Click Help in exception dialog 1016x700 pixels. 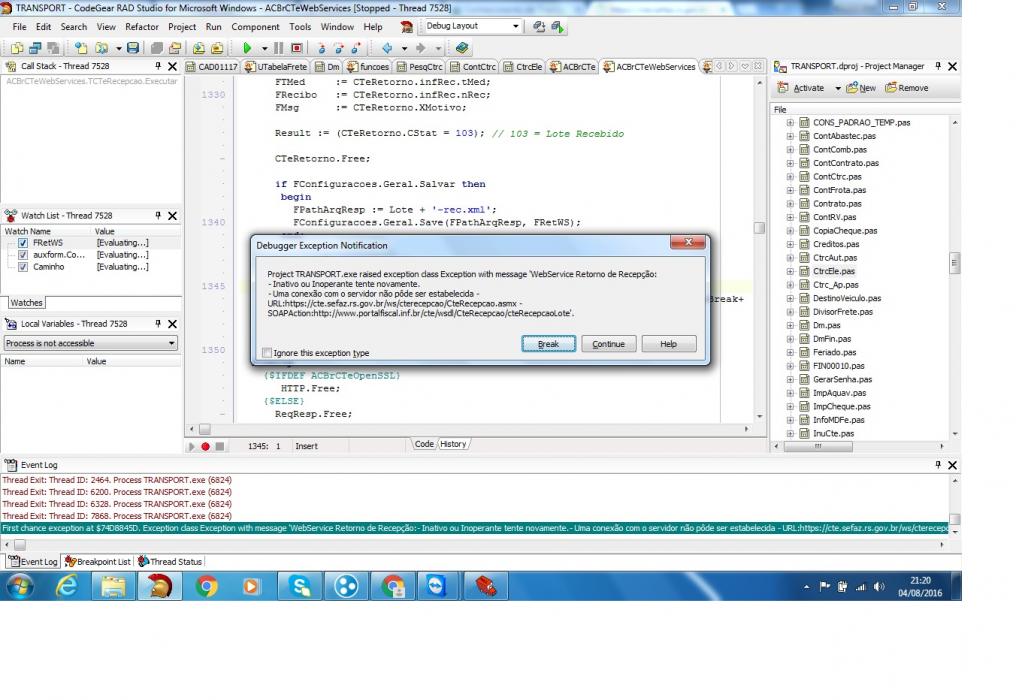669,344
